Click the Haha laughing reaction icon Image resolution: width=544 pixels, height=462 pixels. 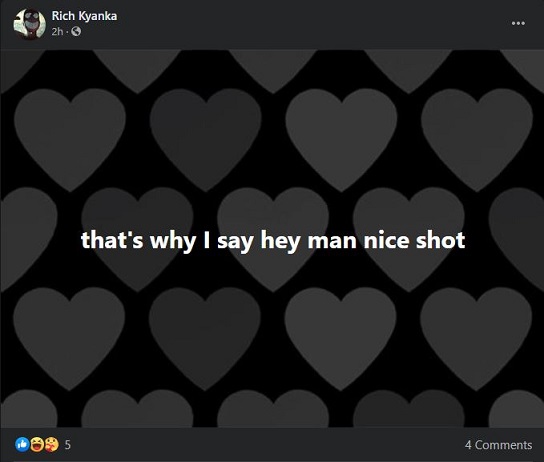click(x=37, y=444)
